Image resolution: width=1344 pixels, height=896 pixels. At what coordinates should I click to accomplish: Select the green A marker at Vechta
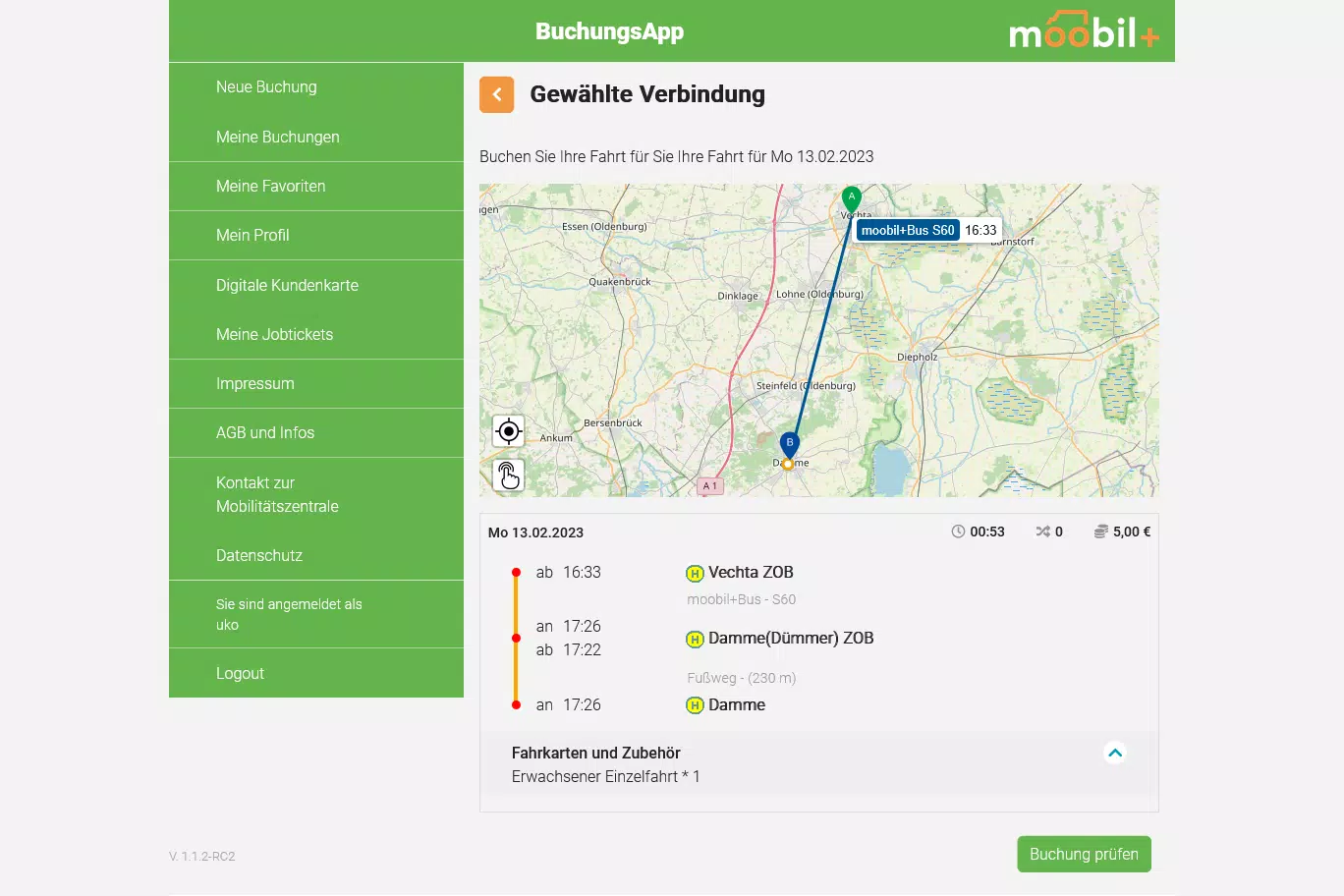click(851, 197)
